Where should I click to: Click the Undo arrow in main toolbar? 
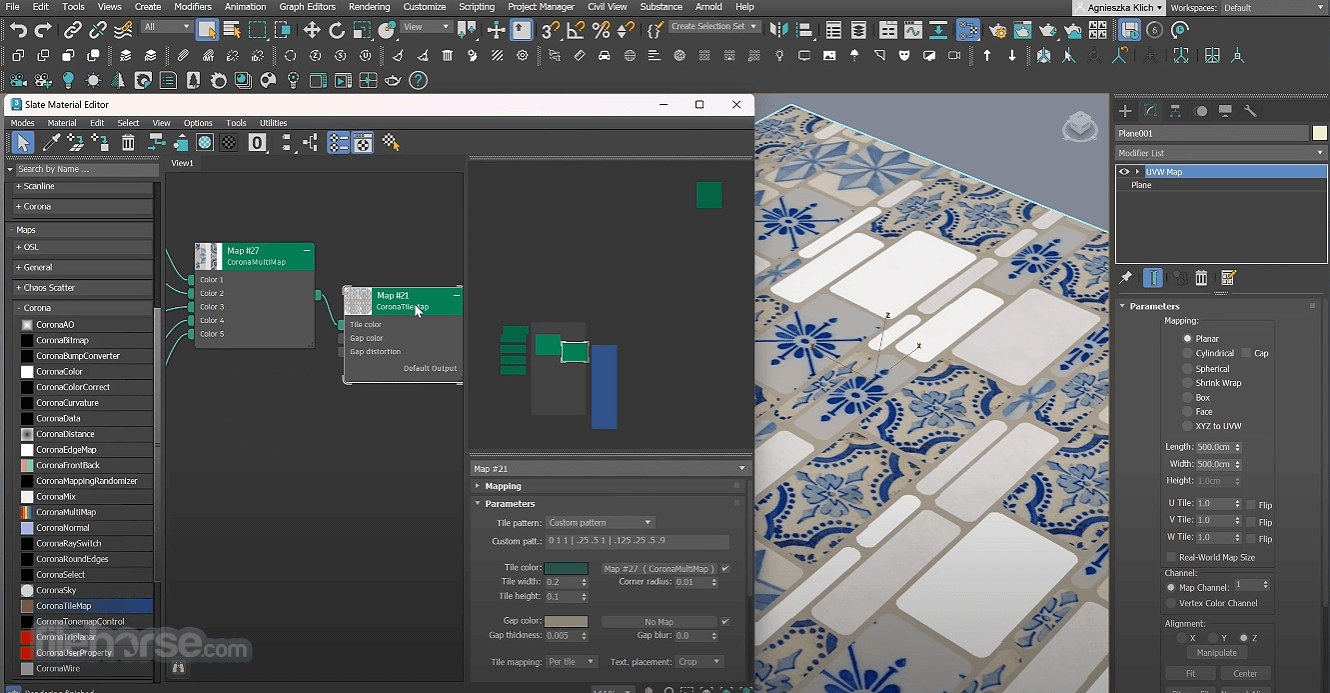pos(18,30)
